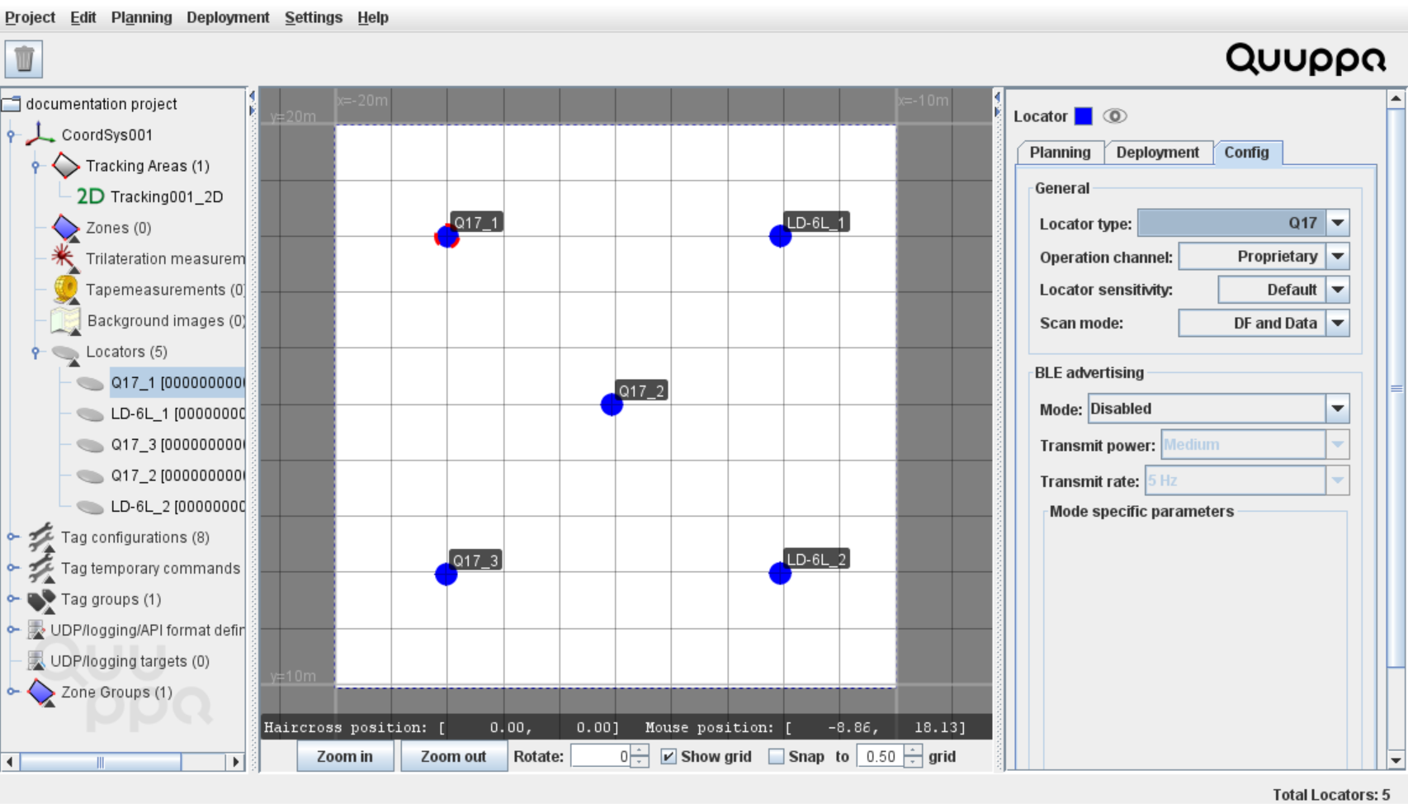This screenshot has width=1408, height=804.
Task: Switch to the Deployment tab
Action: [1158, 152]
